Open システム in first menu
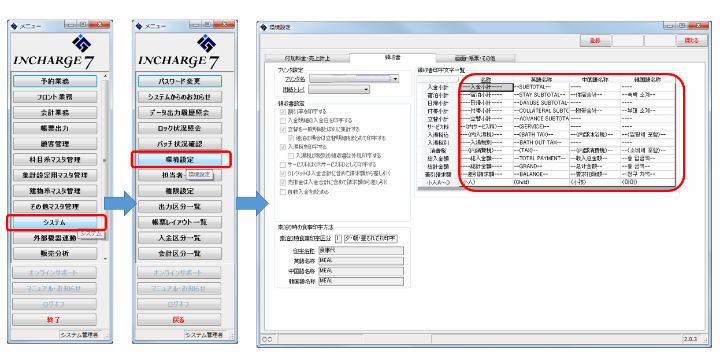 55,222
